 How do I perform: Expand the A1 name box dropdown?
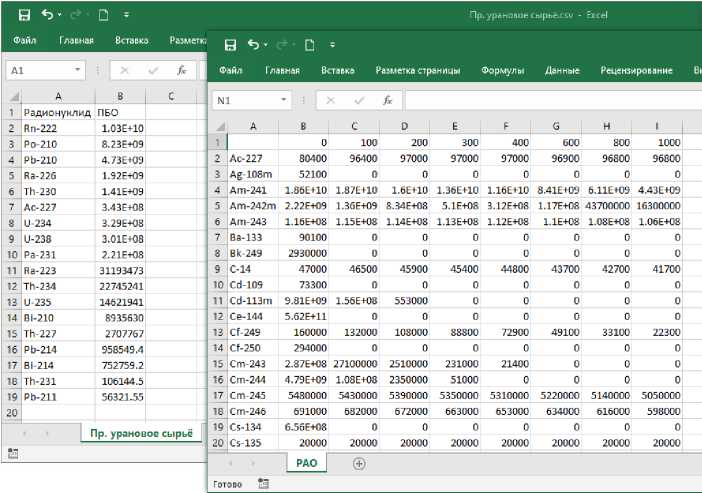(x=77, y=71)
